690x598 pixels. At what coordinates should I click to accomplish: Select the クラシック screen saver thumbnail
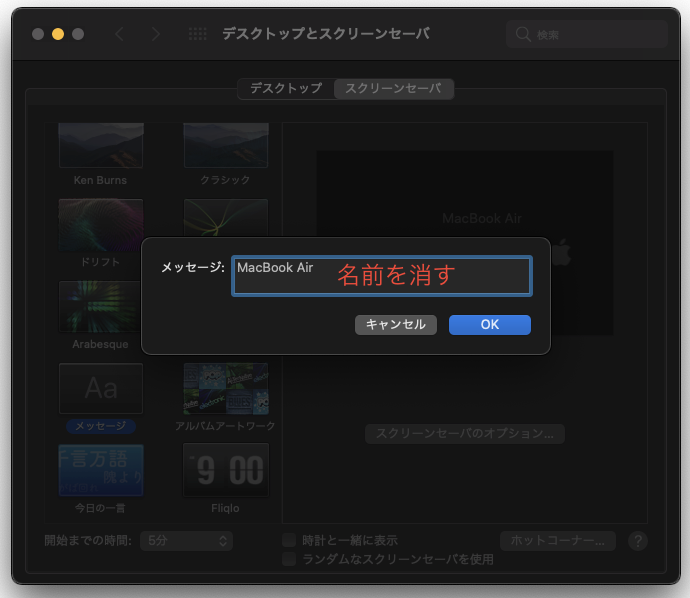(226, 146)
